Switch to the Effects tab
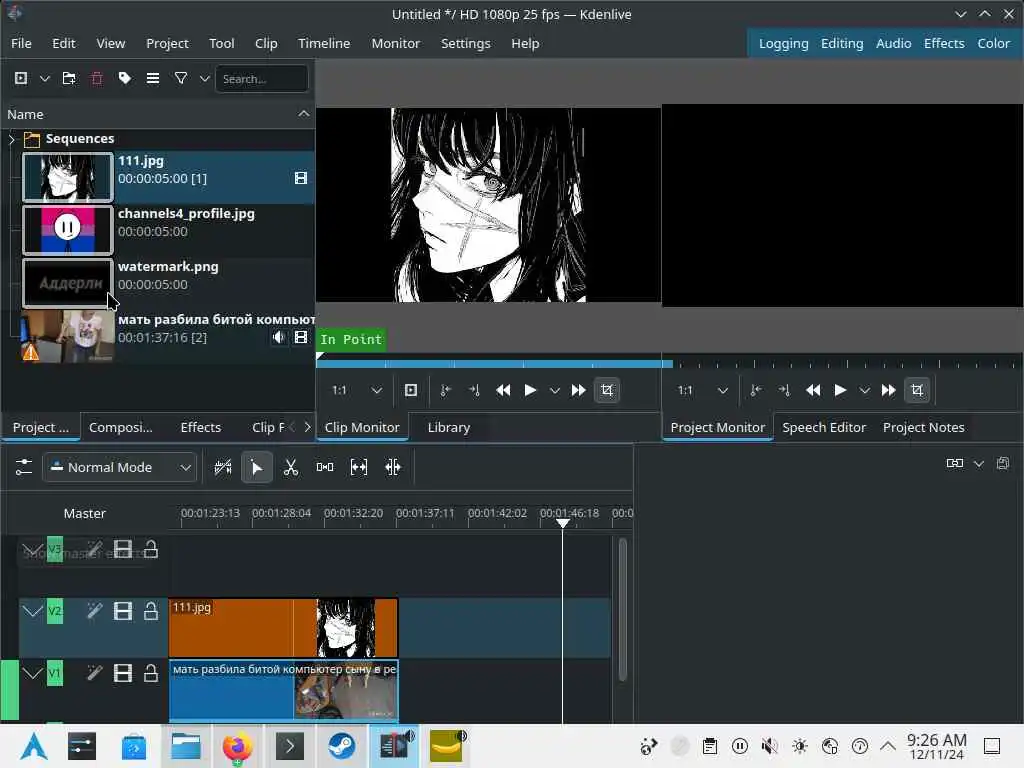1024x768 pixels. click(200, 427)
